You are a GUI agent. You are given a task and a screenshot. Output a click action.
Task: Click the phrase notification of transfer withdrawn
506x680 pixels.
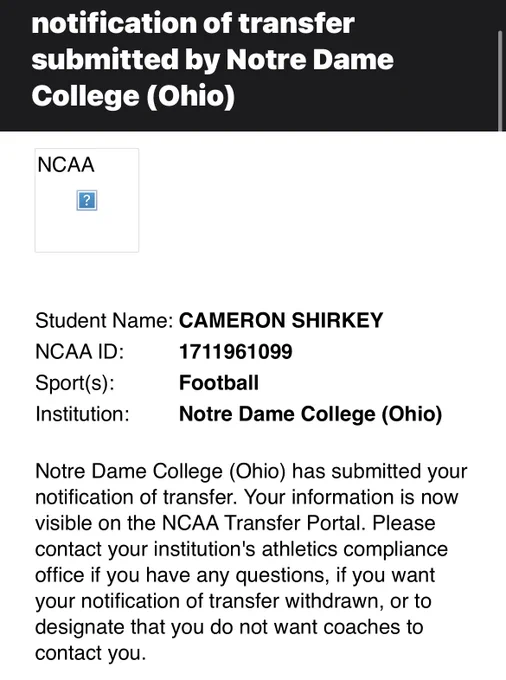[232, 601]
